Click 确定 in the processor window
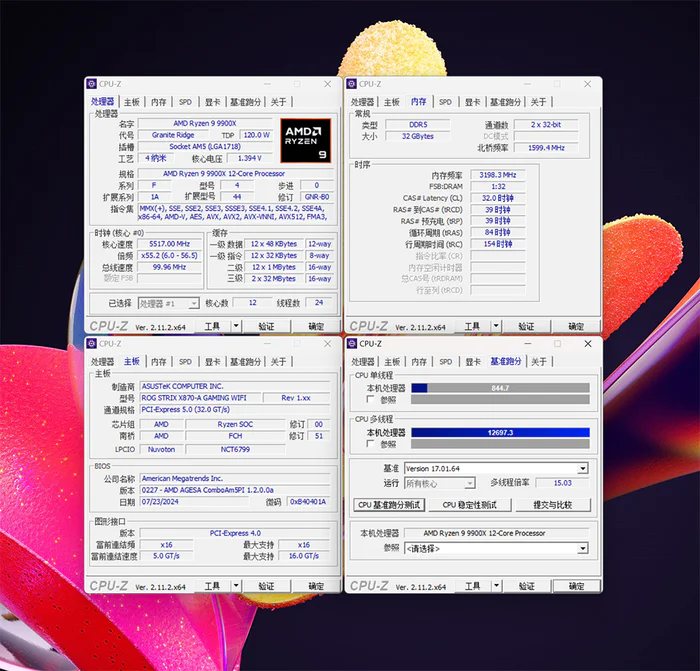 point(316,326)
